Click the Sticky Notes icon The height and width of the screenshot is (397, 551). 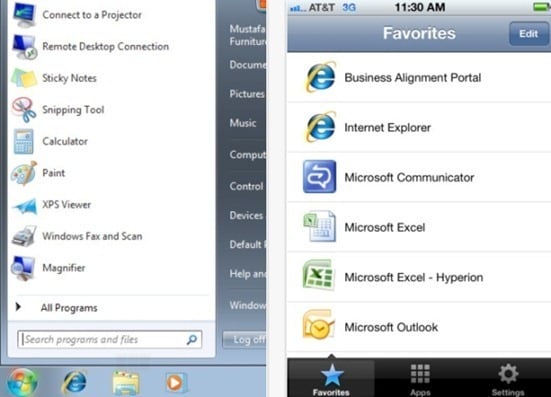pyautogui.click(x=24, y=78)
